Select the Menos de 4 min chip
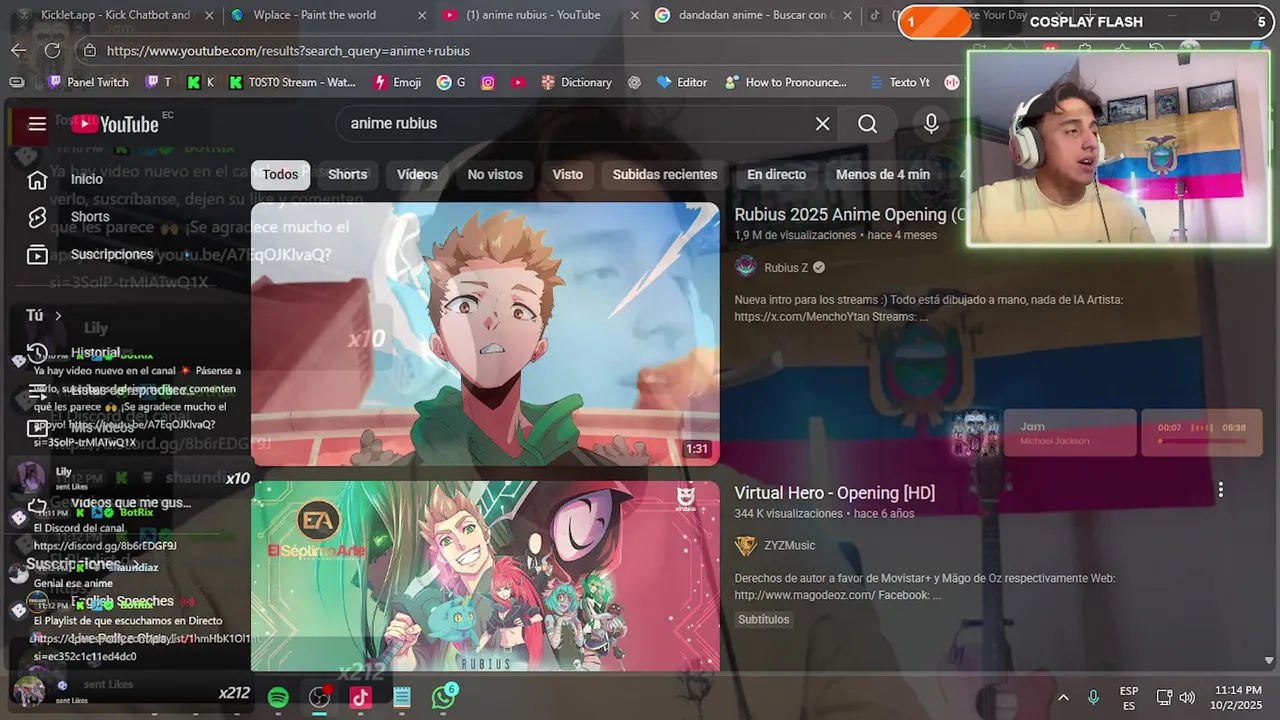 (883, 174)
